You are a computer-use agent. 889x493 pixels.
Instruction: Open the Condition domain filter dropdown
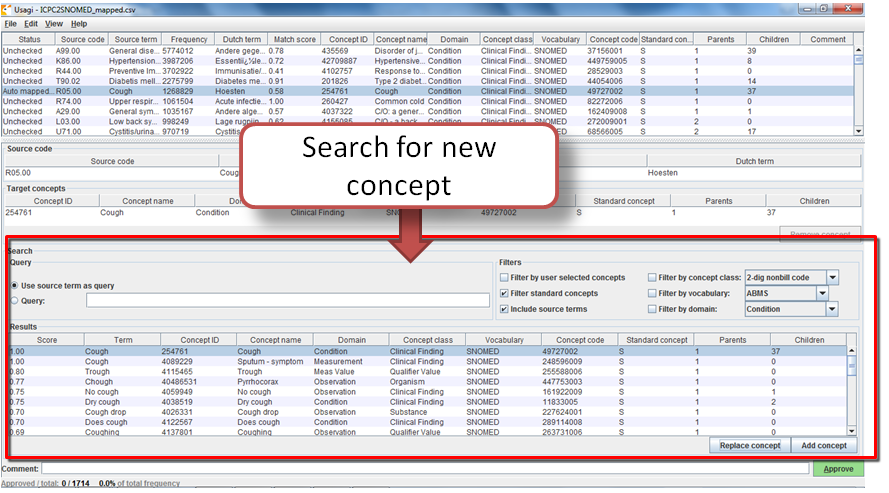tap(832, 309)
